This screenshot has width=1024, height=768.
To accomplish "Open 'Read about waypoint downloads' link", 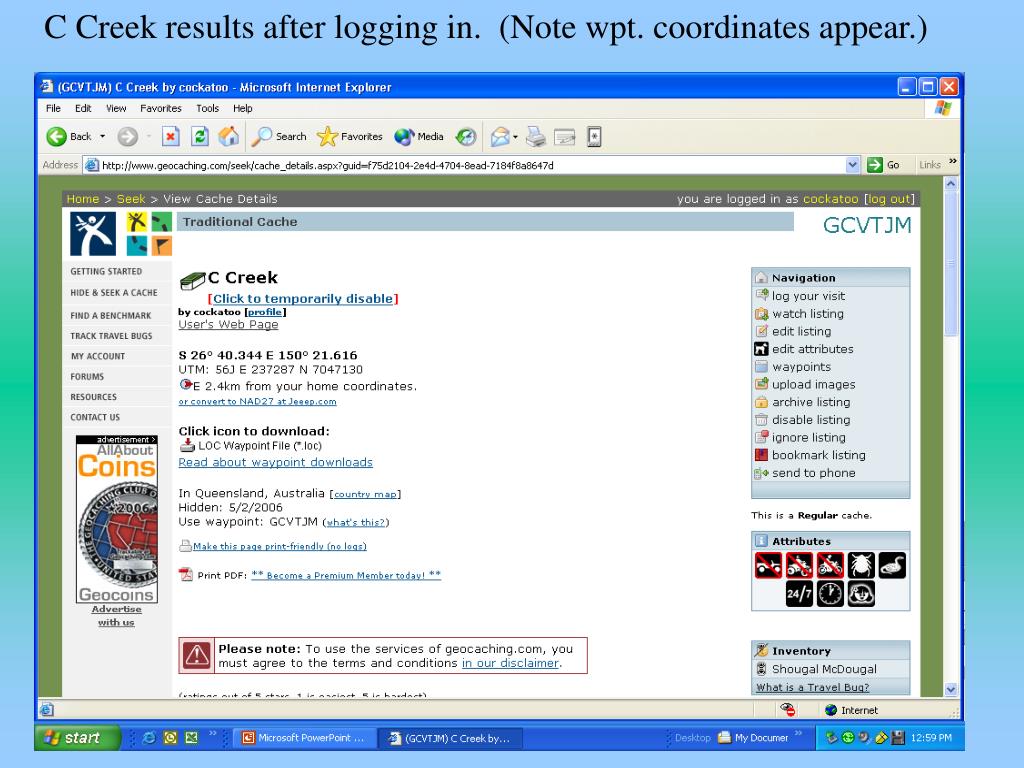I will tap(276, 462).
